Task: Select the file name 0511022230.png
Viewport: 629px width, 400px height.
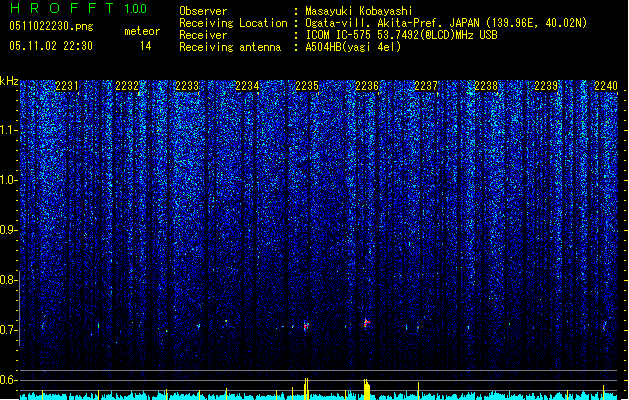Action: (x=51, y=26)
